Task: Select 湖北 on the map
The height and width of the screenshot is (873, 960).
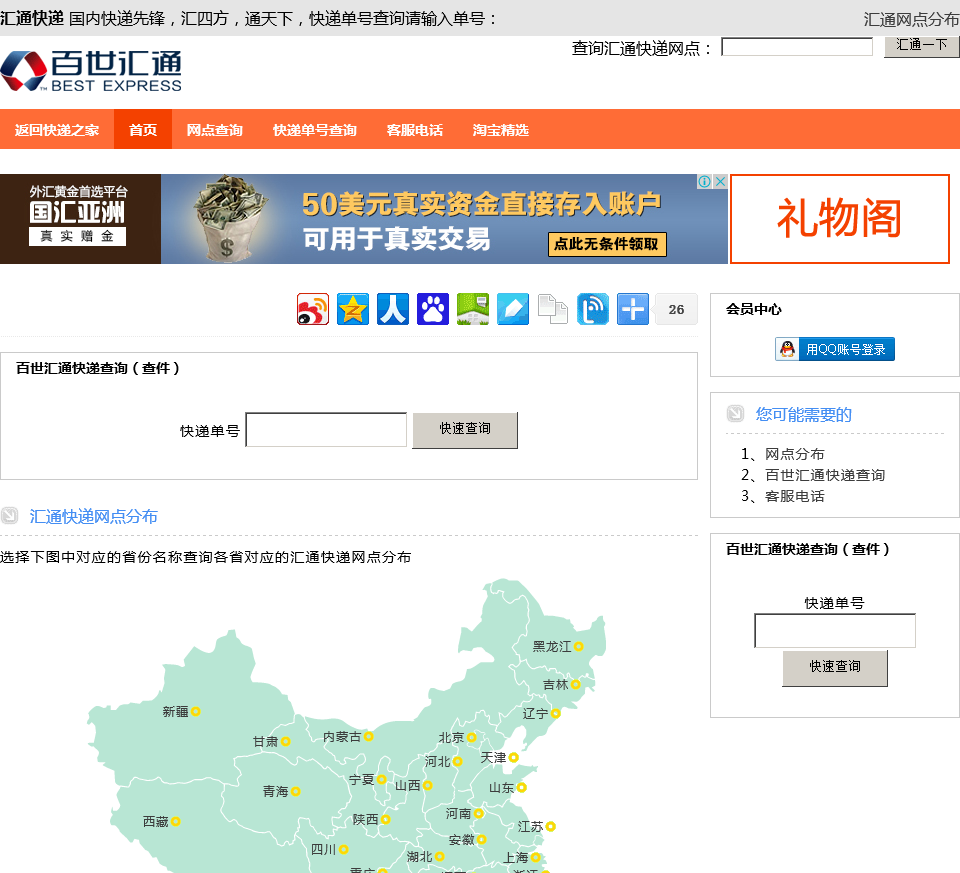Action: [x=426, y=857]
